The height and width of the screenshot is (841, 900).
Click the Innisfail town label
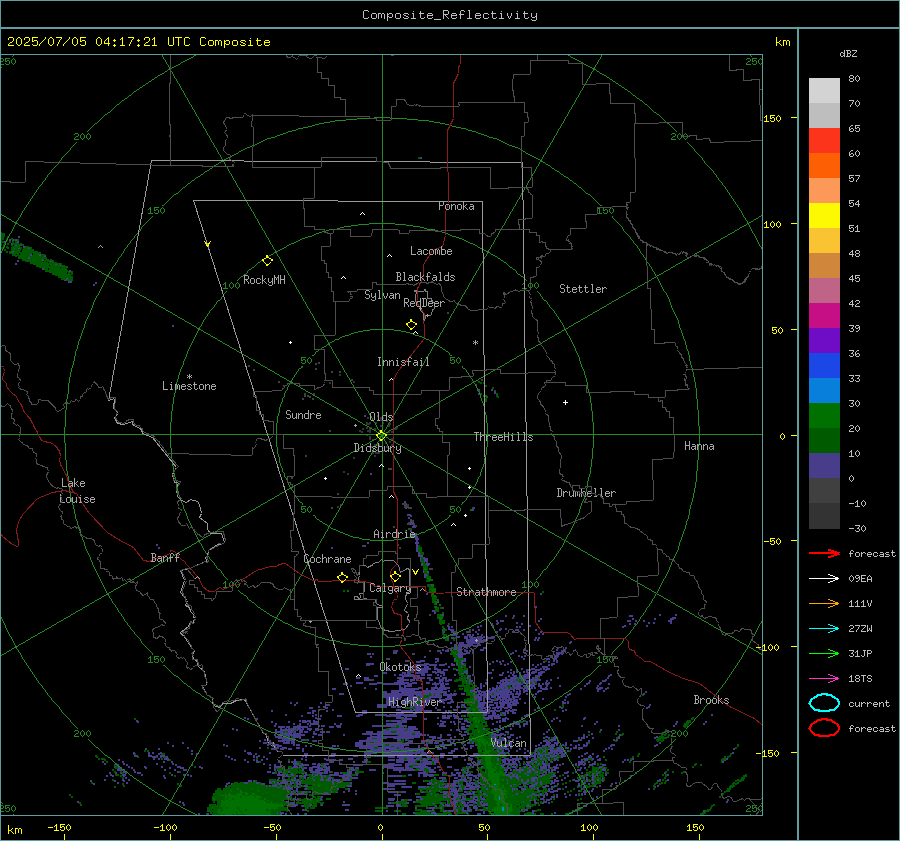[403, 362]
